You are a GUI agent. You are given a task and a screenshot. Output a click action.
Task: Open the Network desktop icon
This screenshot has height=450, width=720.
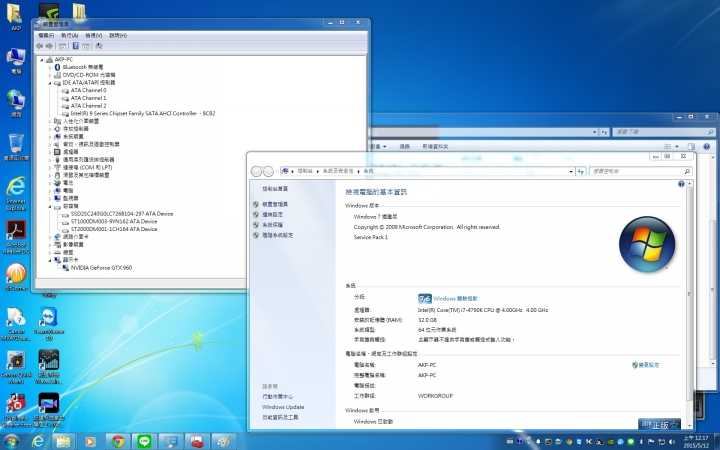(x=16, y=103)
